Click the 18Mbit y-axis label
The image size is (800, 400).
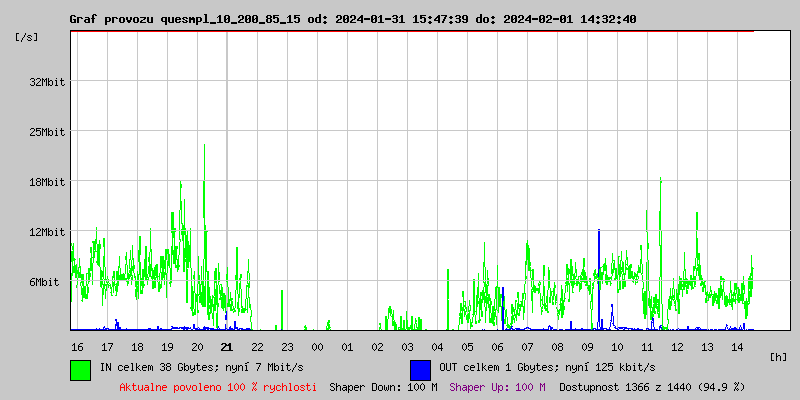pos(47,182)
